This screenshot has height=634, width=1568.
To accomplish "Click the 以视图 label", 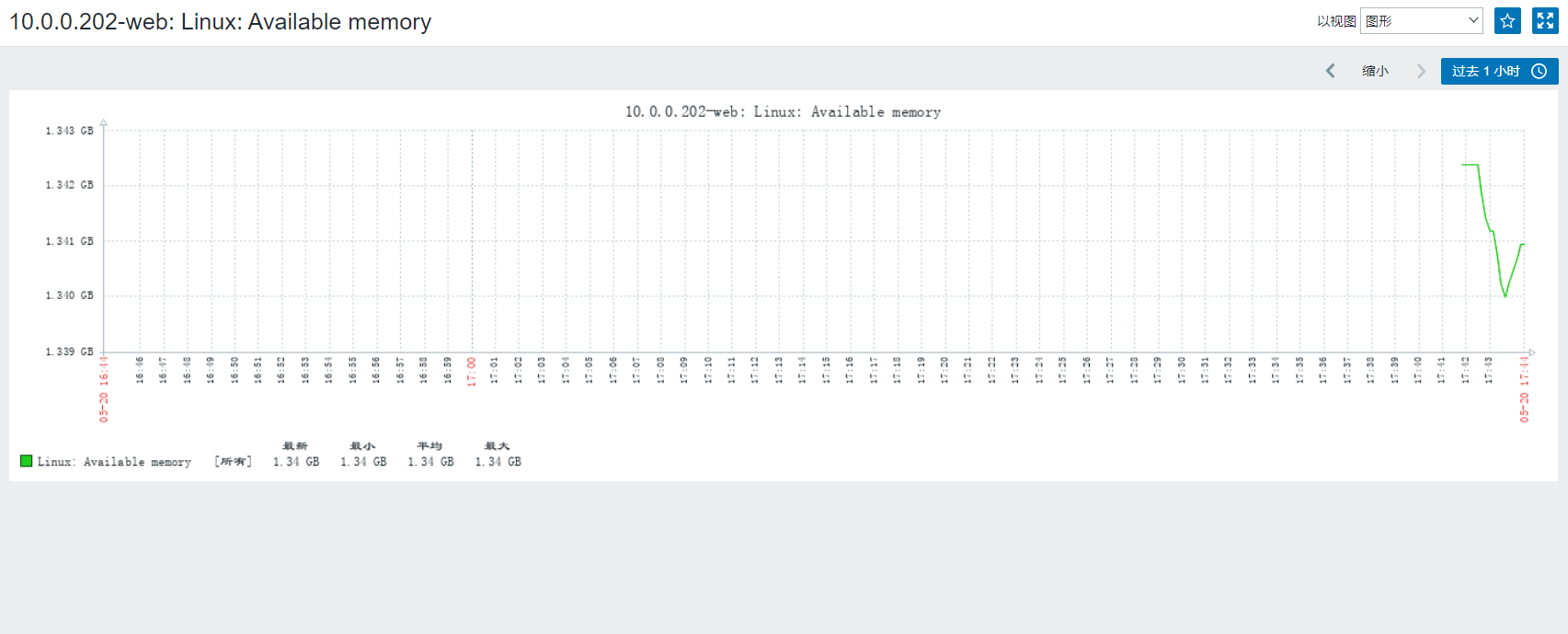I will [x=1336, y=21].
